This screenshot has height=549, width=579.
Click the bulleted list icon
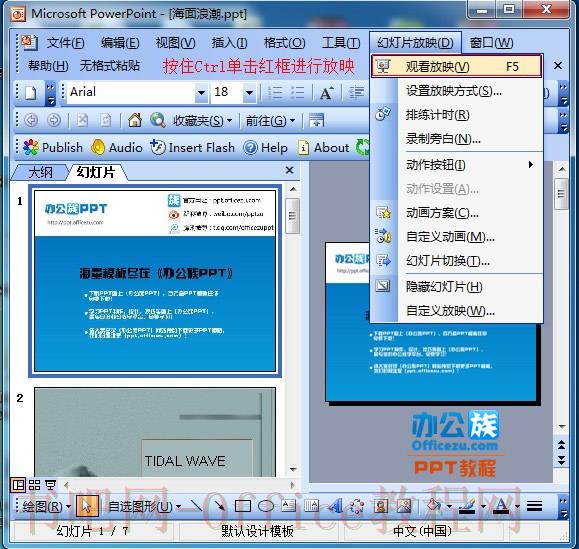click(298, 92)
